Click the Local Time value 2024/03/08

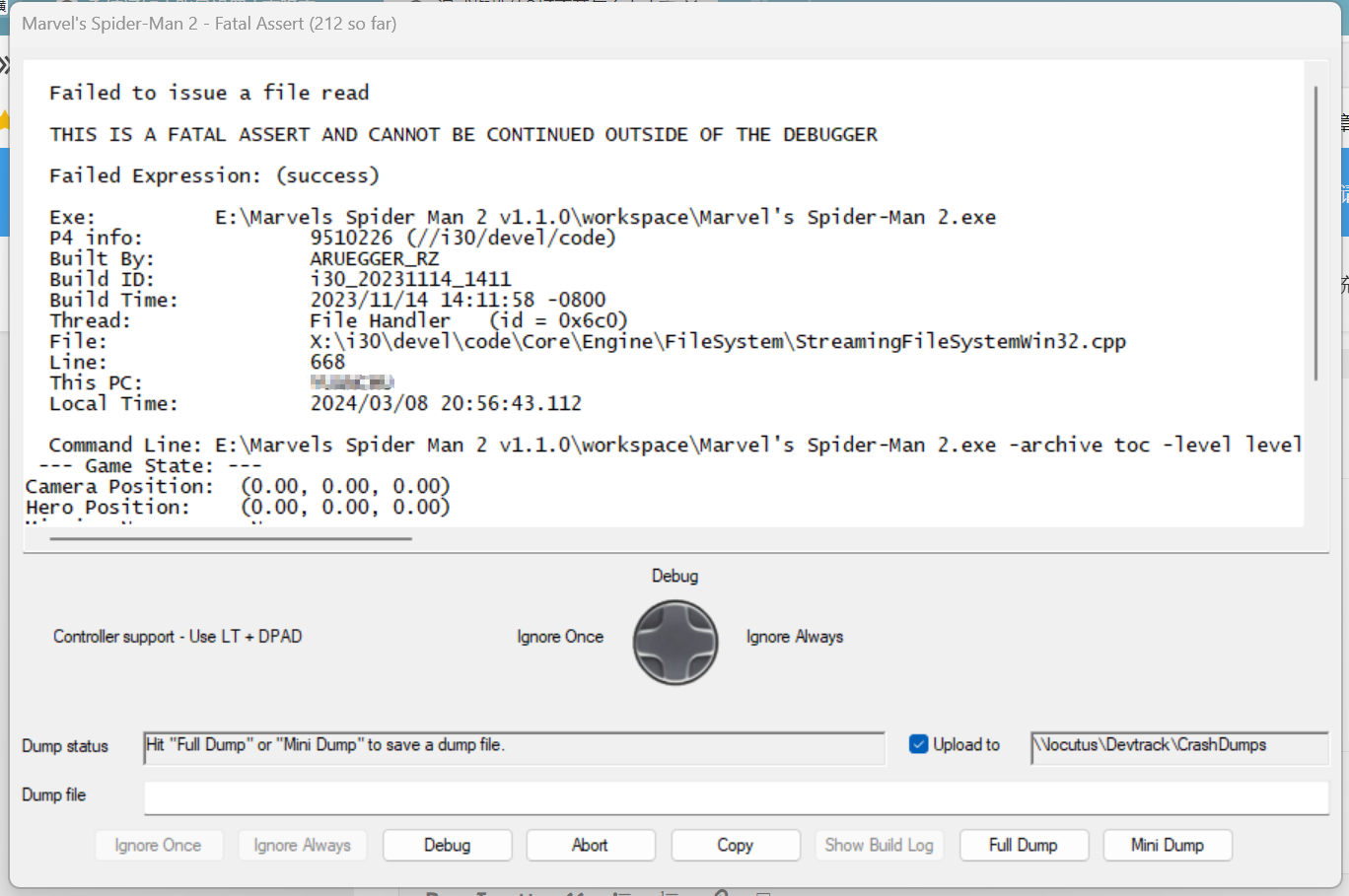pyautogui.click(x=446, y=403)
